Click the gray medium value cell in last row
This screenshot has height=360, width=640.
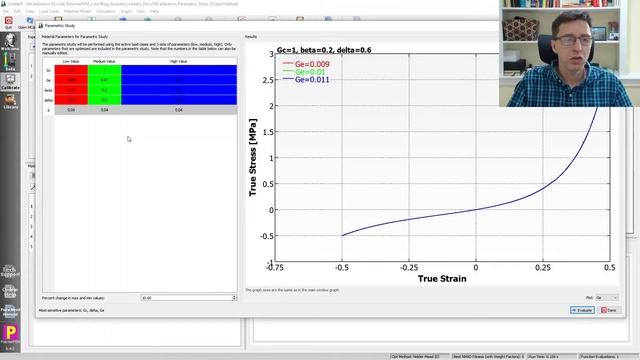click(104, 110)
